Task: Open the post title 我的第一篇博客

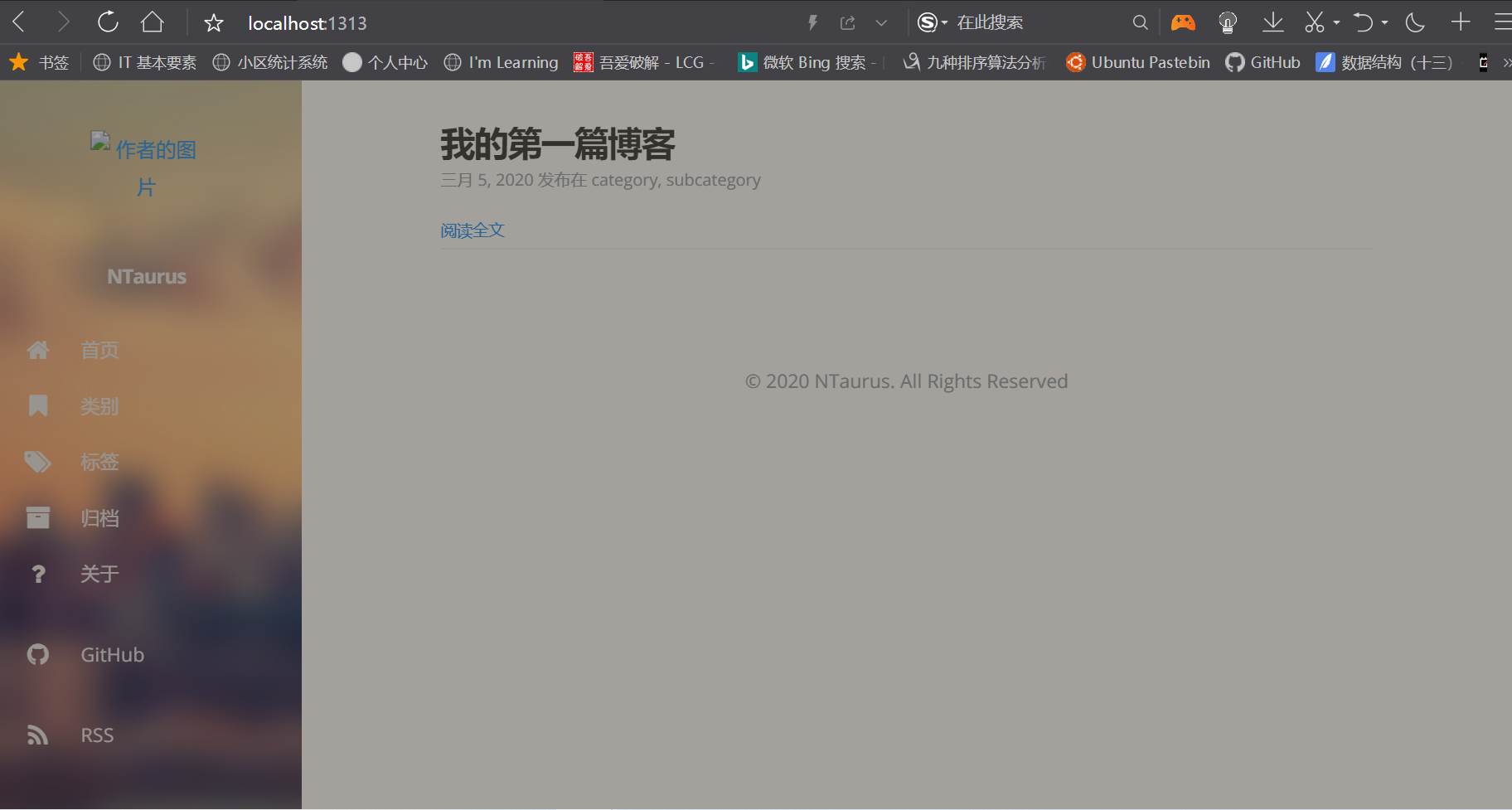Action: tap(558, 144)
